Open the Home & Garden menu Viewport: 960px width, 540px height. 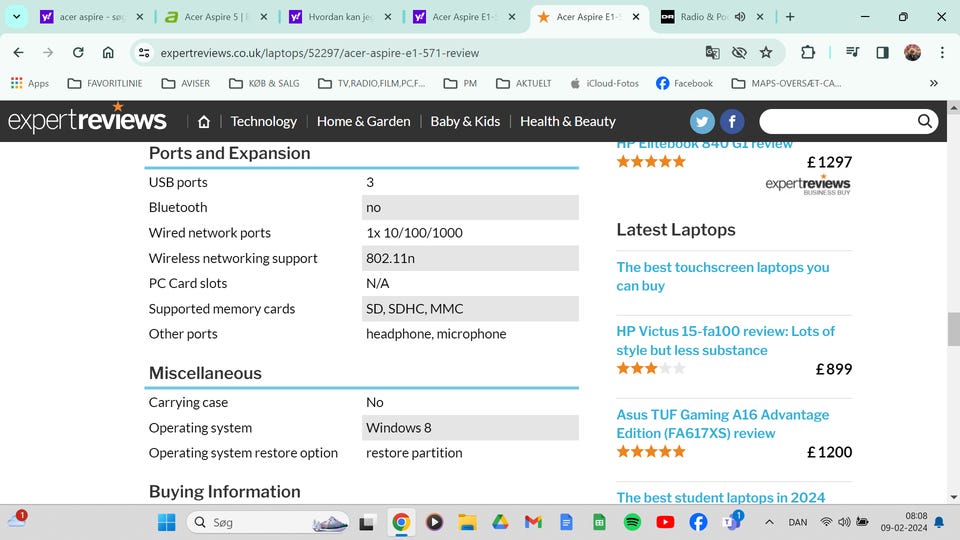[x=364, y=121]
